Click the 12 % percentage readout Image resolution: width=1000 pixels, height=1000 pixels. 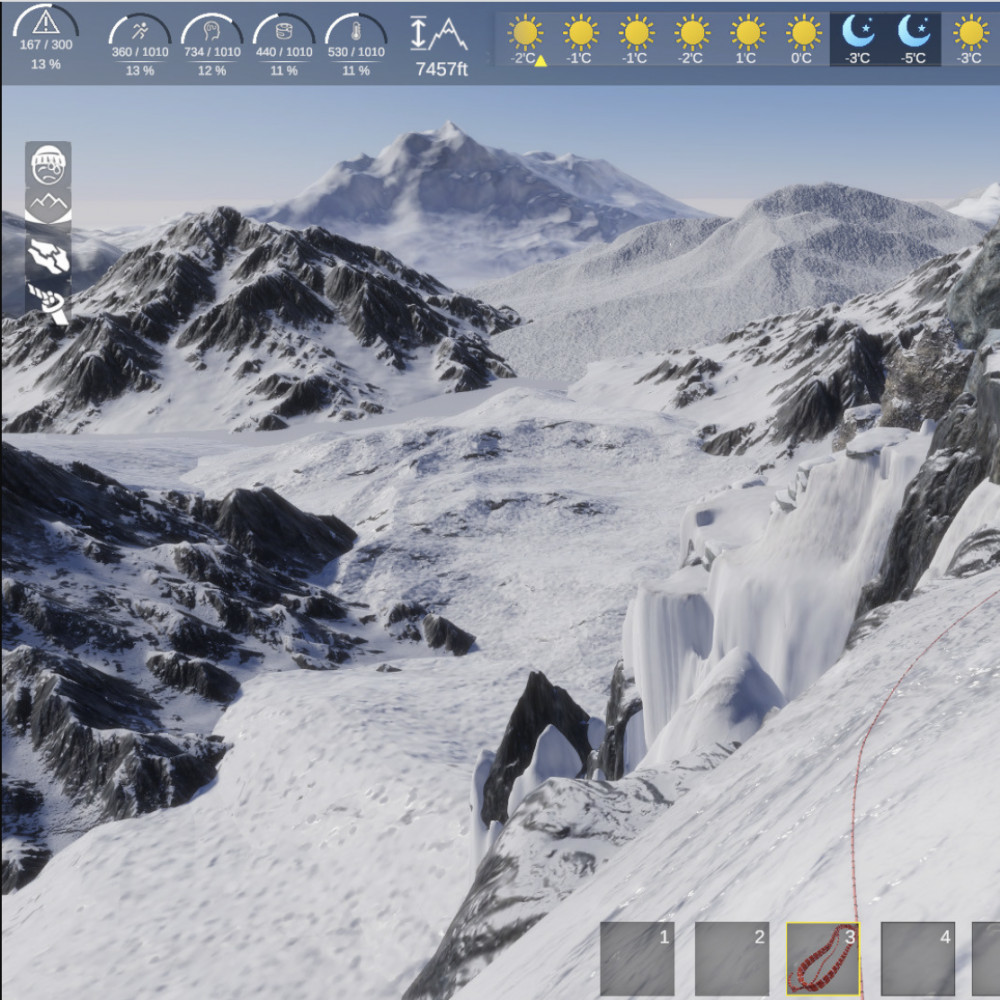pos(212,71)
